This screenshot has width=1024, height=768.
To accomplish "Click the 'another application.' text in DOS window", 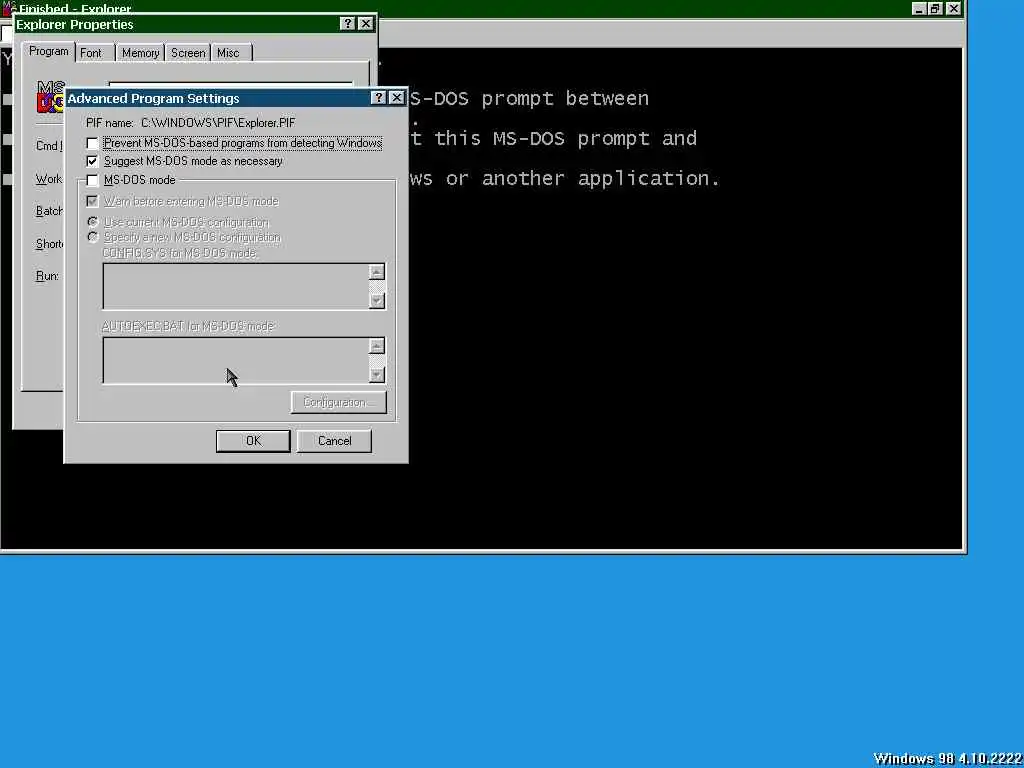I will (601, 178).
